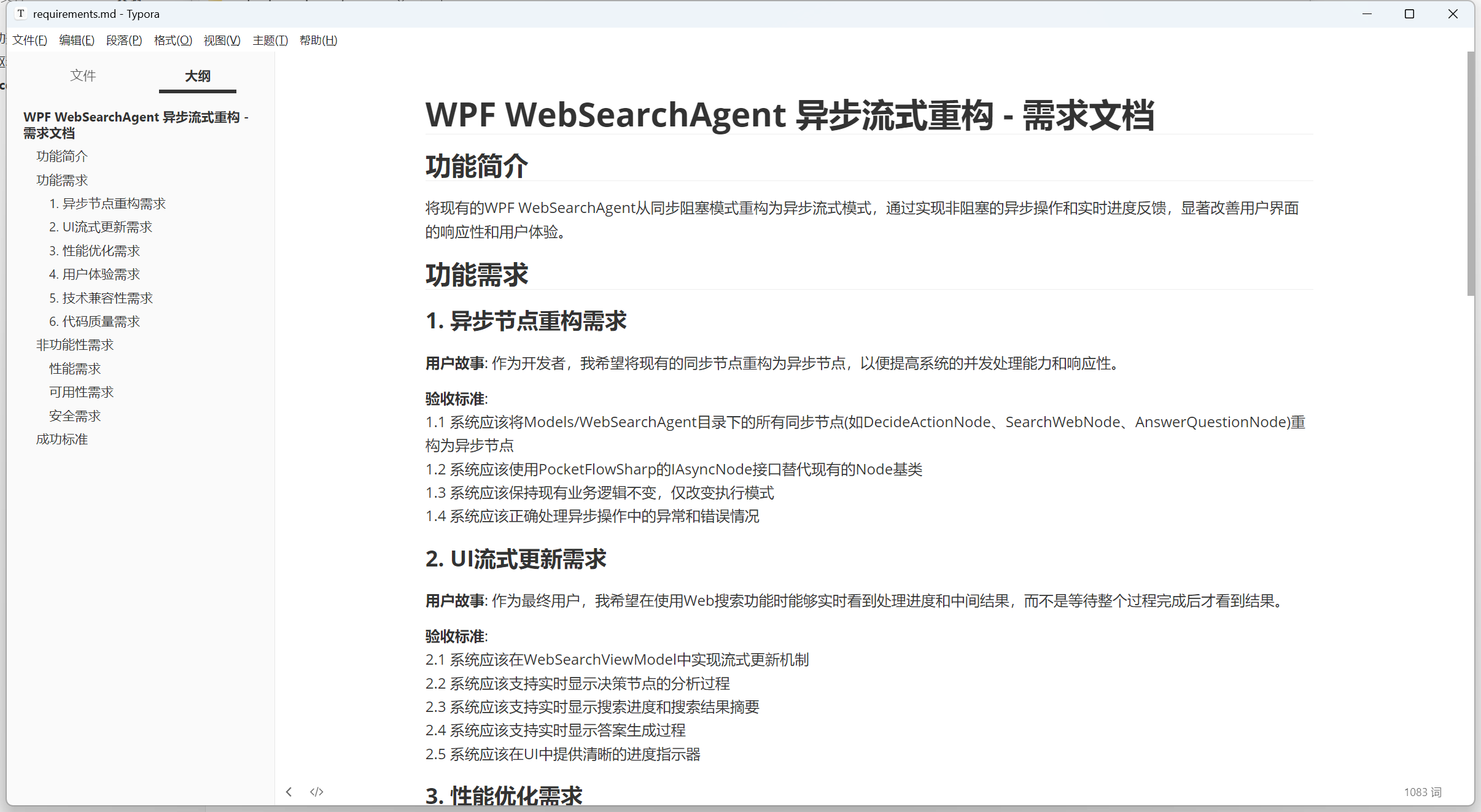1481x812 pixels.
Task: Open the 段落(P) menu
Action: pos(124,41)
